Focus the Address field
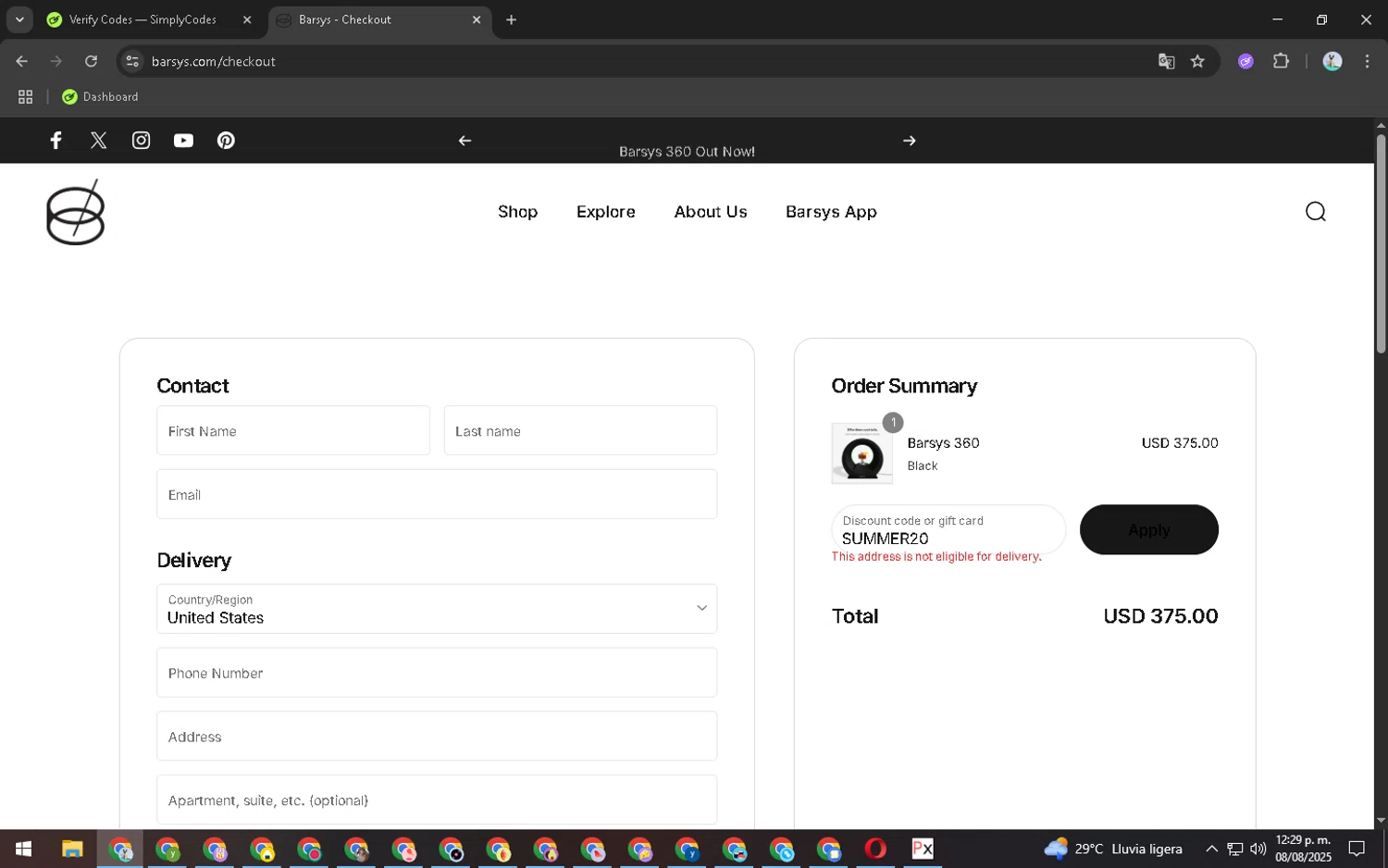Image resolution: width=1388 pixels, height=868 pixels. point(437,737)
